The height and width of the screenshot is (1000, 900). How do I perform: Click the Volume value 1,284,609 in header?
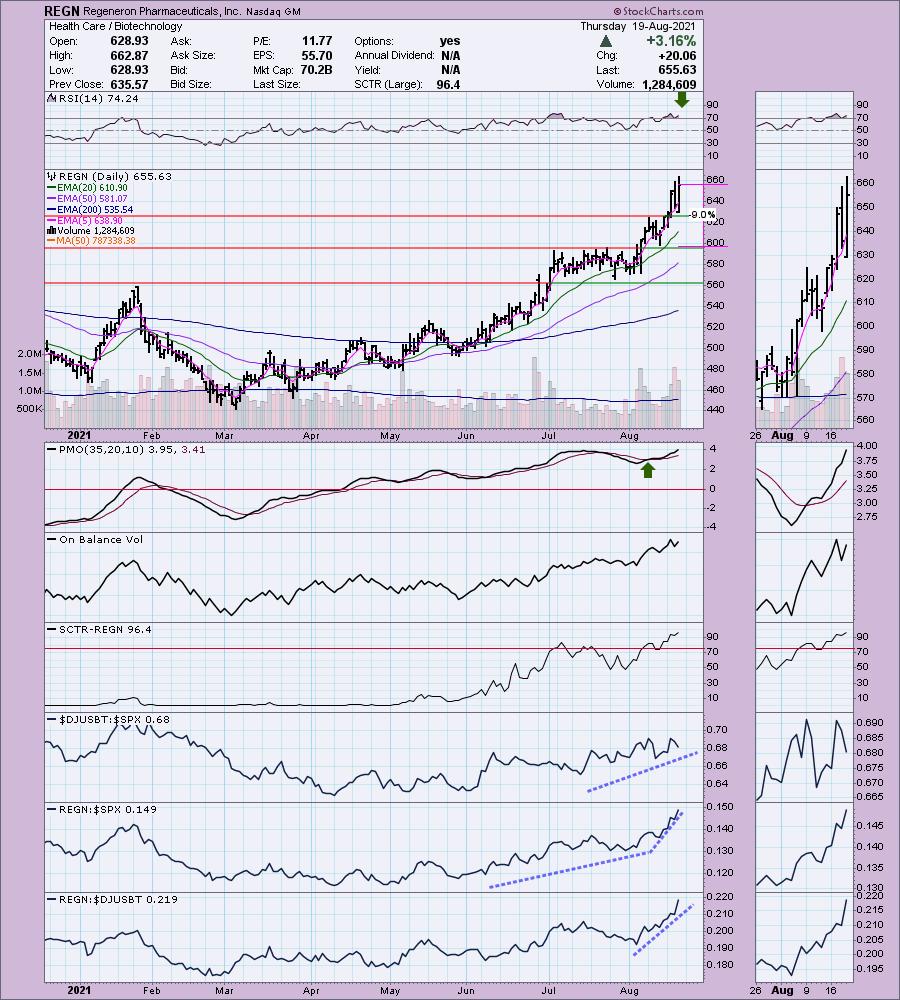pyautogui.click(x=669, y=84)
